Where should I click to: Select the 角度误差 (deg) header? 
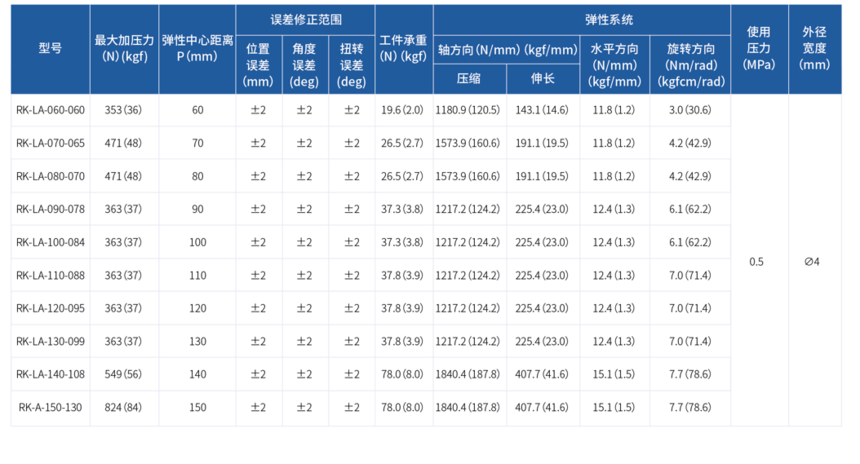(304, 65)
